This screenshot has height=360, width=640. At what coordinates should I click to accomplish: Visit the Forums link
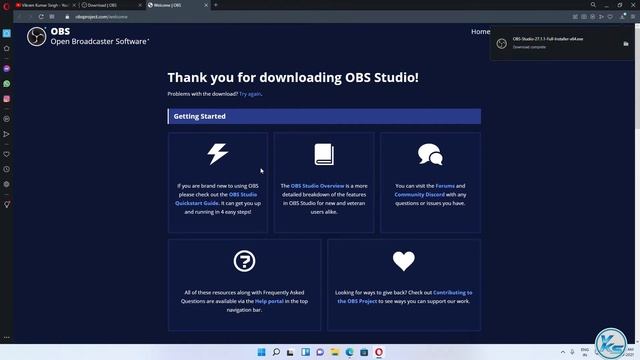[x=445, y=186]
